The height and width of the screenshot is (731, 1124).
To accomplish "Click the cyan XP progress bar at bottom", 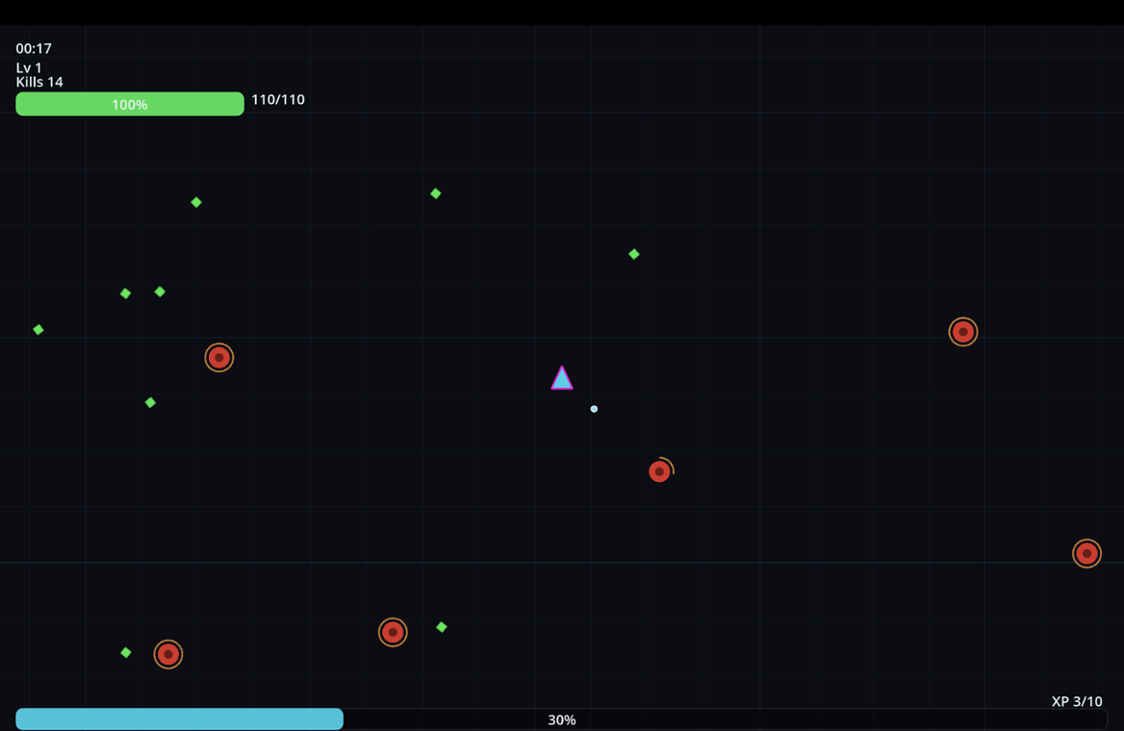I will pos(178,719).
